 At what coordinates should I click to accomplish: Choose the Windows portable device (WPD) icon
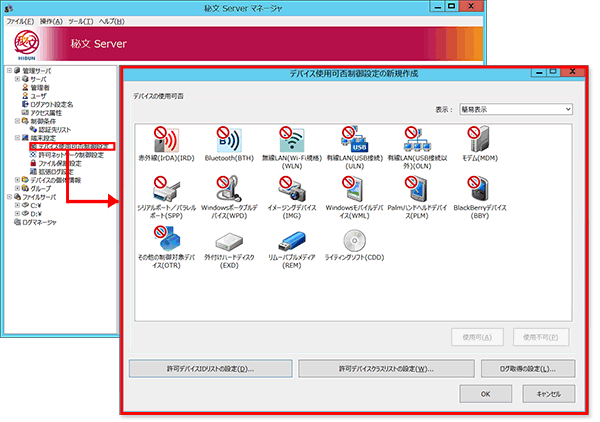227,189
